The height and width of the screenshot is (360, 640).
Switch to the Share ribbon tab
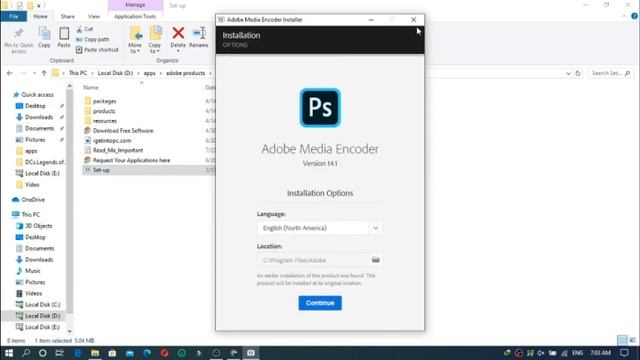click(x=68, y=16)
